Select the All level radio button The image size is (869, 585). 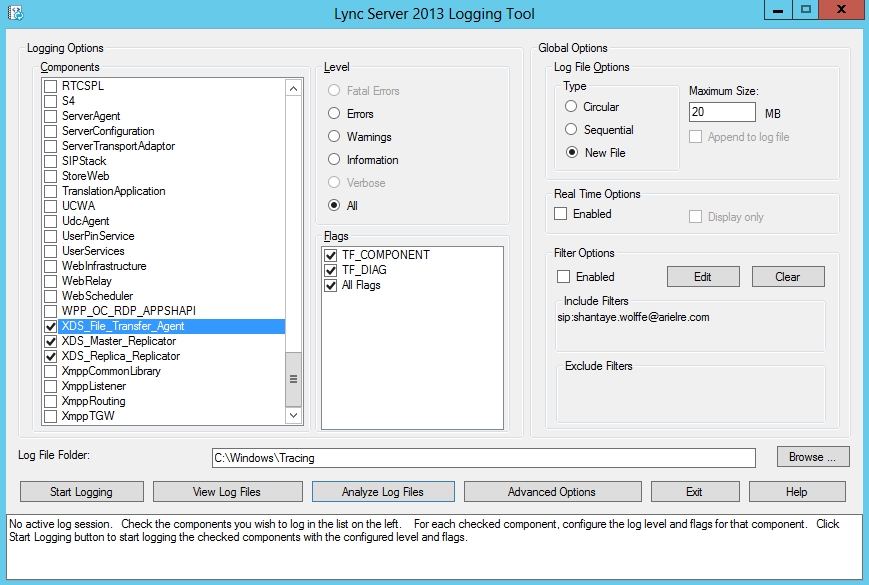tap(334, 206)
